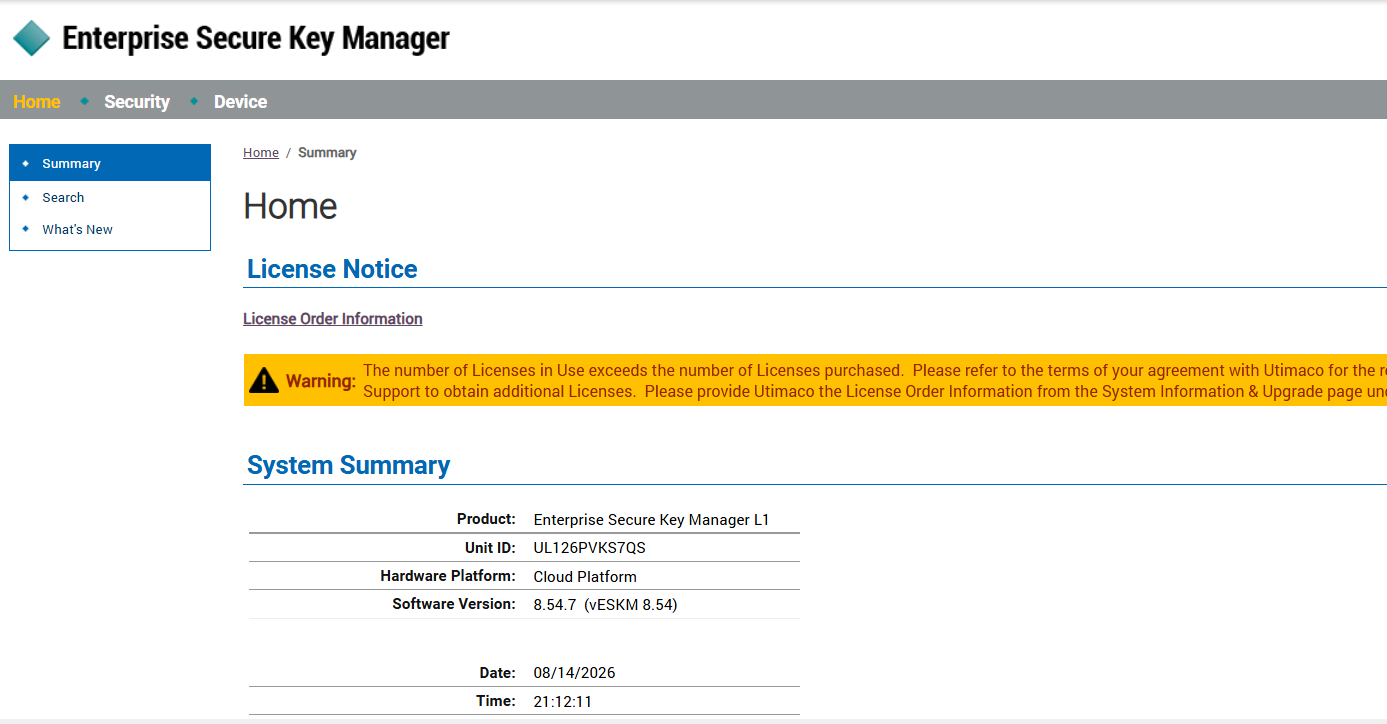This screenshot has width=1387, height=724.
Task: Open the Security navigation tab
Action: pyautogui.click(x=137, y=102)
